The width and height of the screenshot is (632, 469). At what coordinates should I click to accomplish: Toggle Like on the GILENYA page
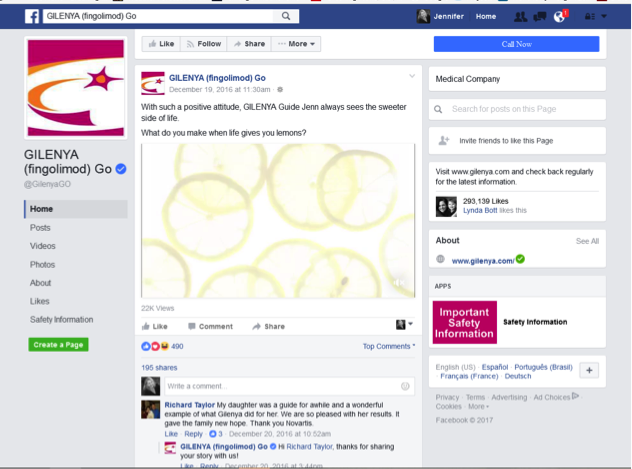click(160, 44)
